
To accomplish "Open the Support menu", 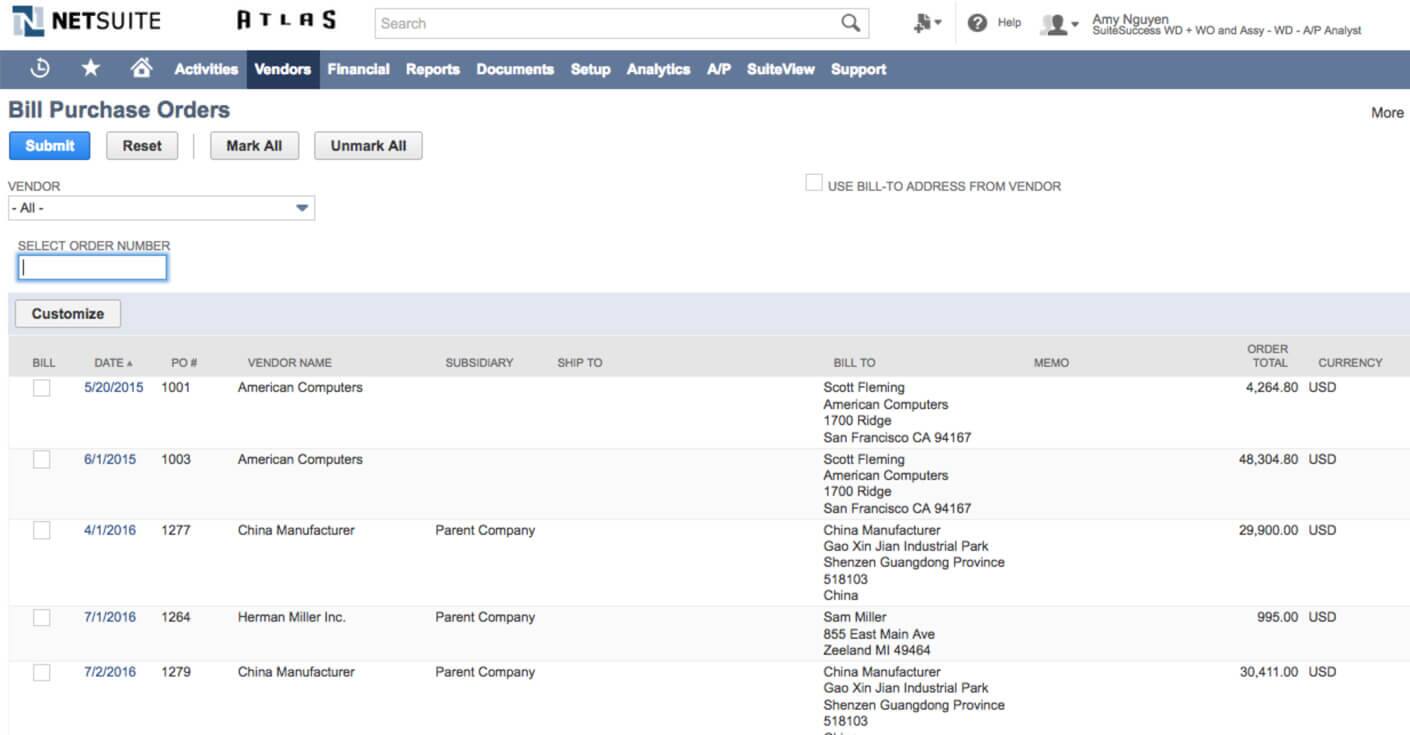I will (859, 69).
